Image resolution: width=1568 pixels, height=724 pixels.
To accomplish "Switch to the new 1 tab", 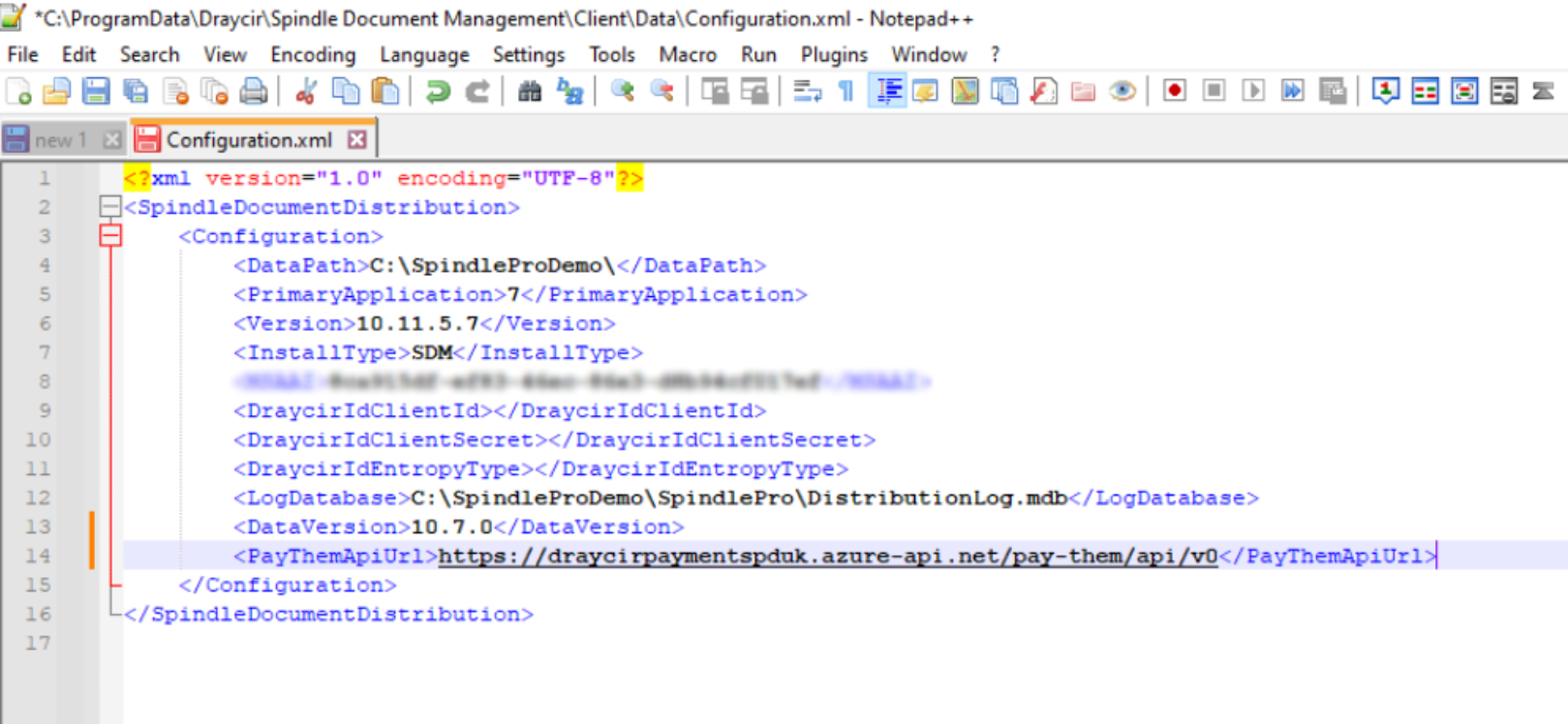I will [x=60, y=140].
